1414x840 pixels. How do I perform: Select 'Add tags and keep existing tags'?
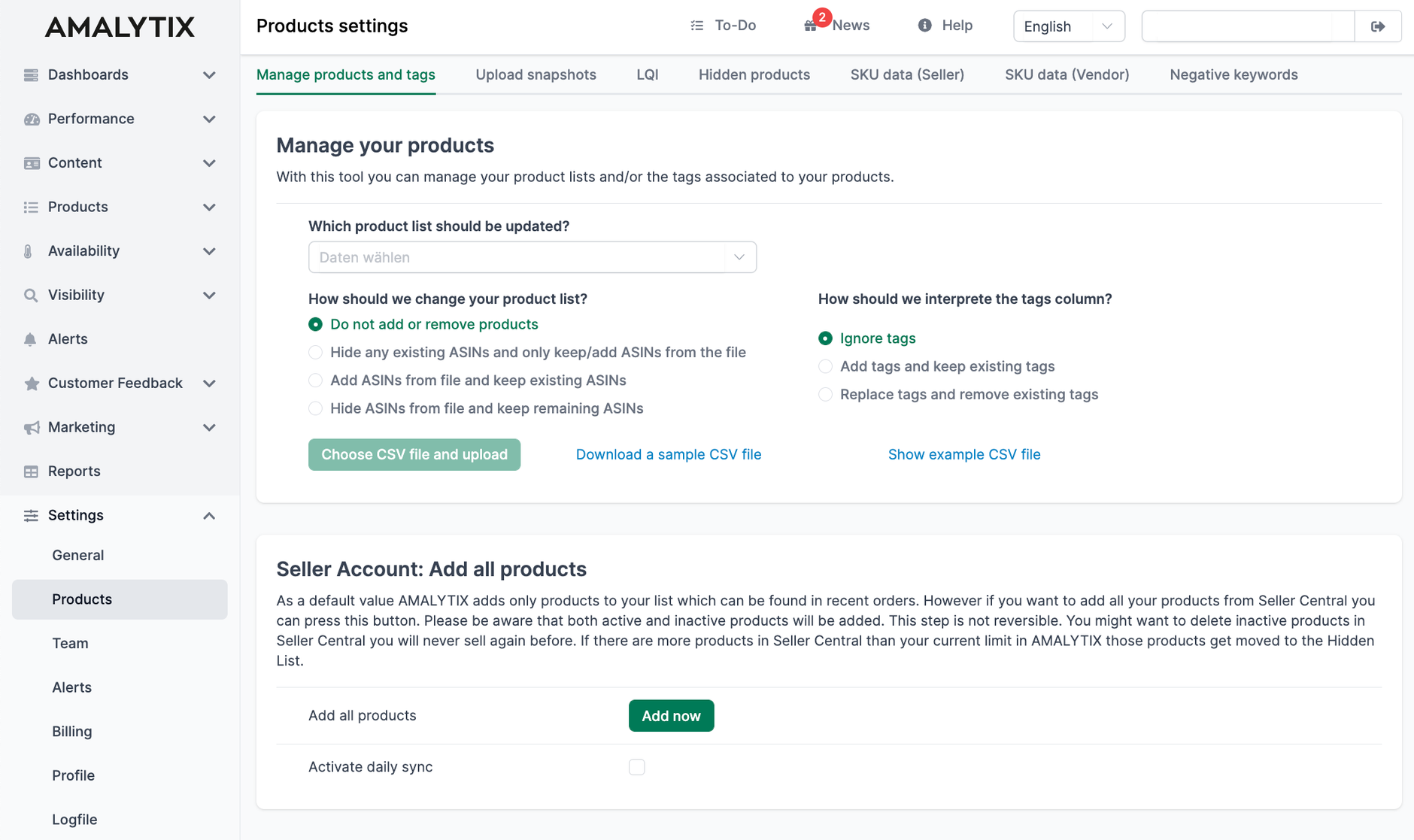point(825,366)
